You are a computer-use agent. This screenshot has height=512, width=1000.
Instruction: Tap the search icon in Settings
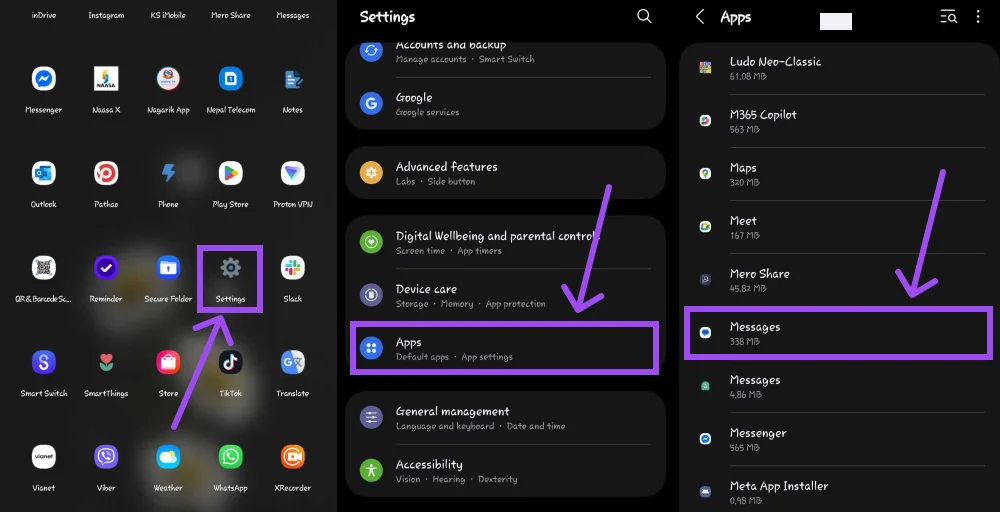644,17
